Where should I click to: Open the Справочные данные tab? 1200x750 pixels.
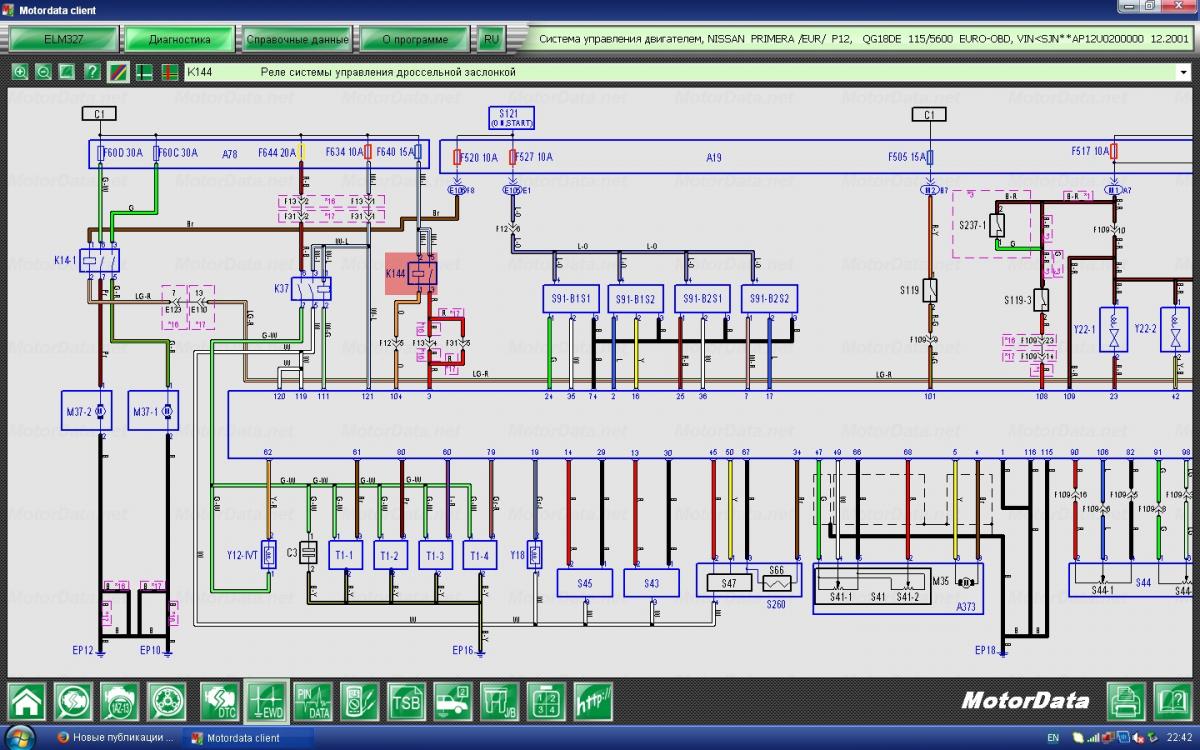pos(298,40)
